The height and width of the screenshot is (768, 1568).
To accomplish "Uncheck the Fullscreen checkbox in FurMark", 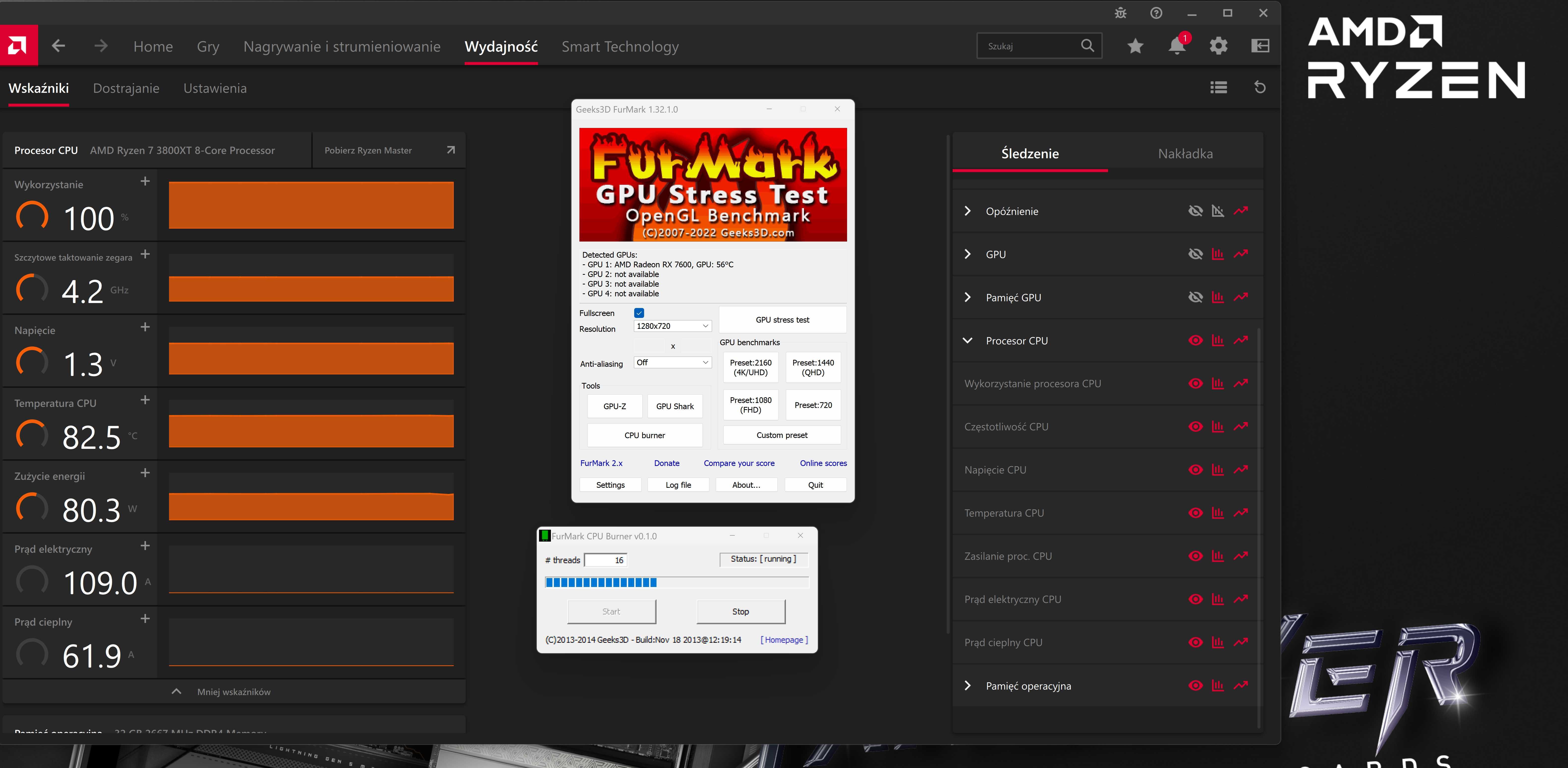I will pyautogui.click(x=639, y=313).
